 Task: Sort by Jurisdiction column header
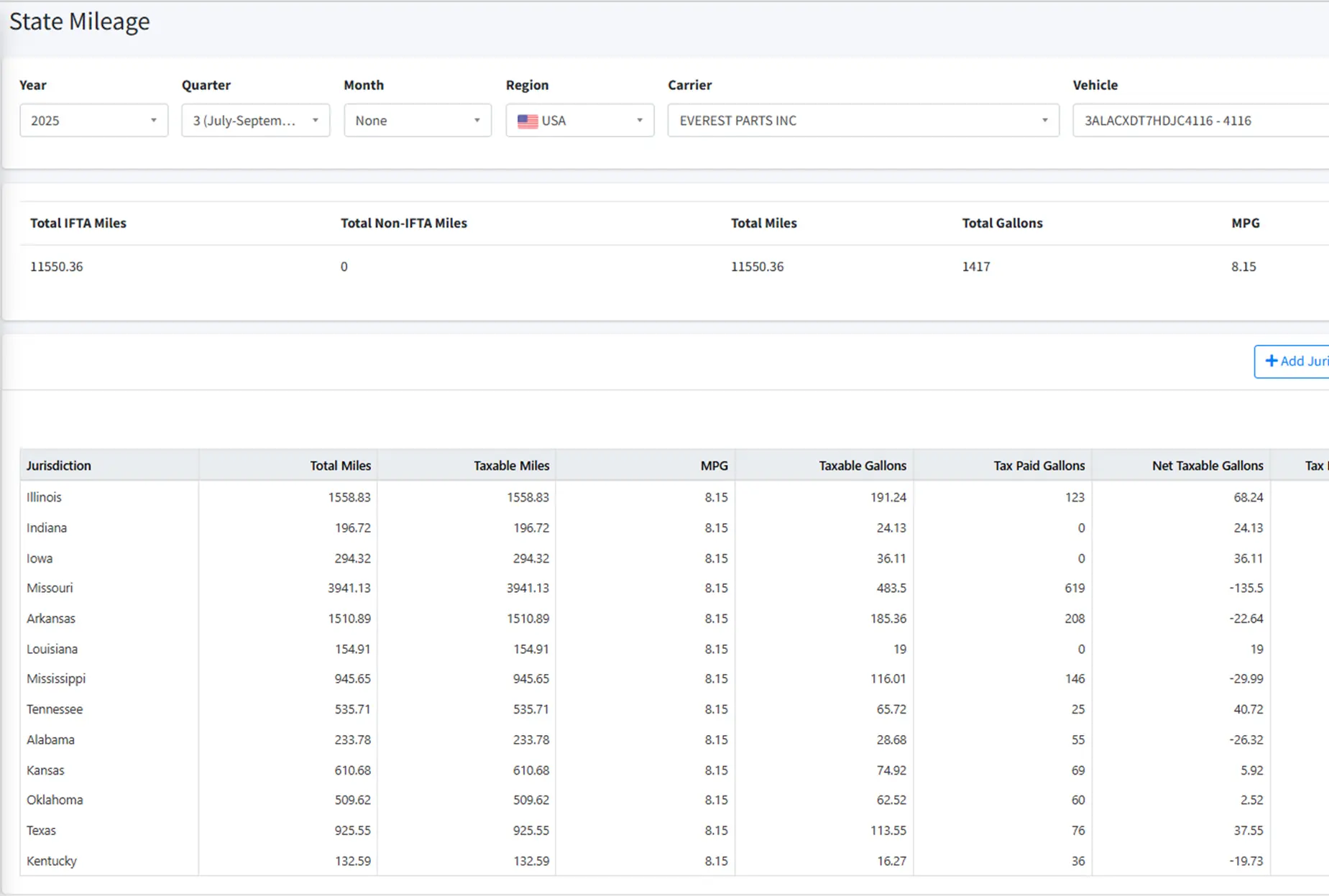click(59, 466)
